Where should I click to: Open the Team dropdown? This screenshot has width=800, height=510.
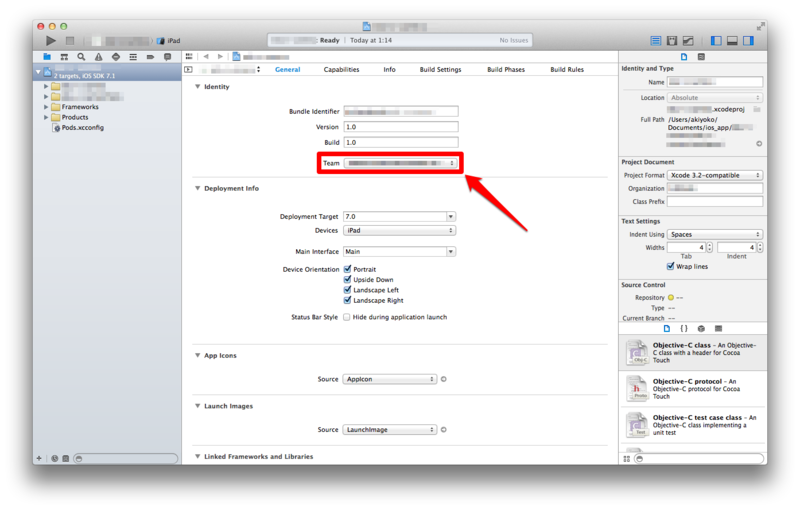pyautogui.click(x=401, y=163)
